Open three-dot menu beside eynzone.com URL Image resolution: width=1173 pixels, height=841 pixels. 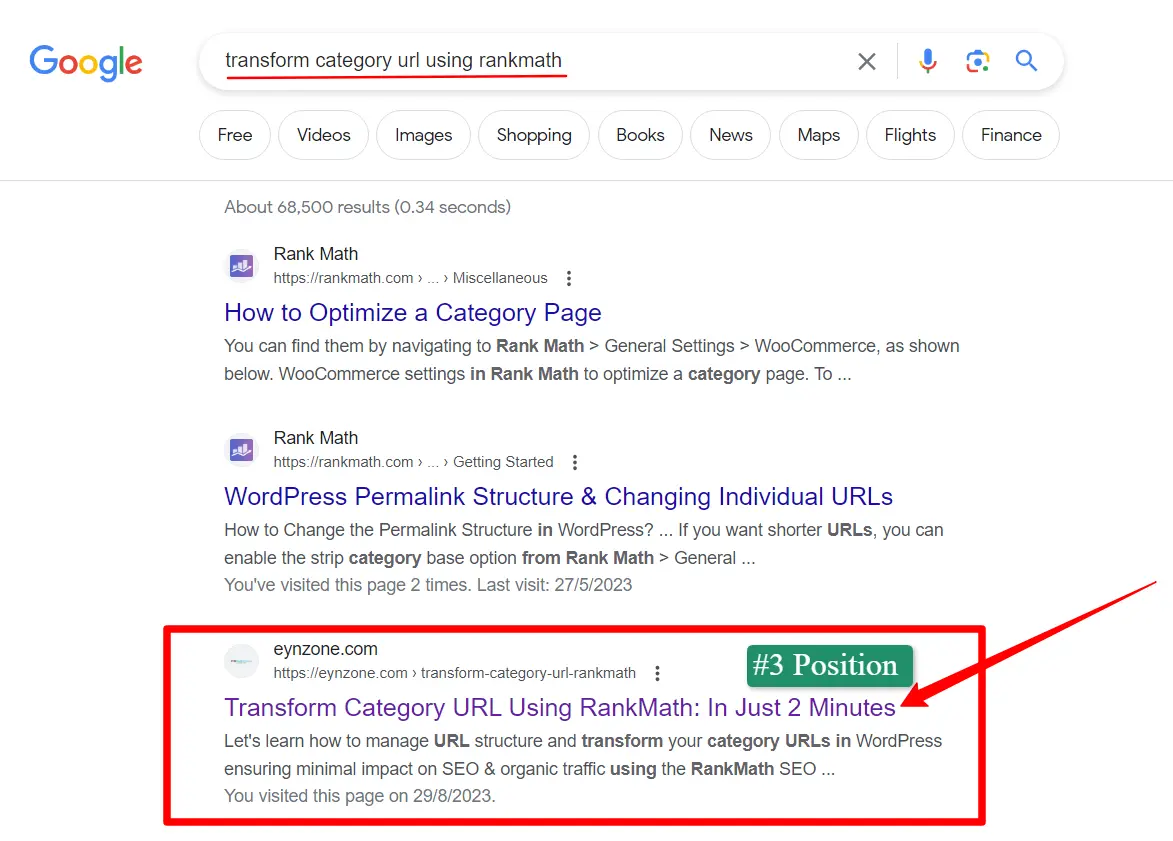(x=658, y=673)
